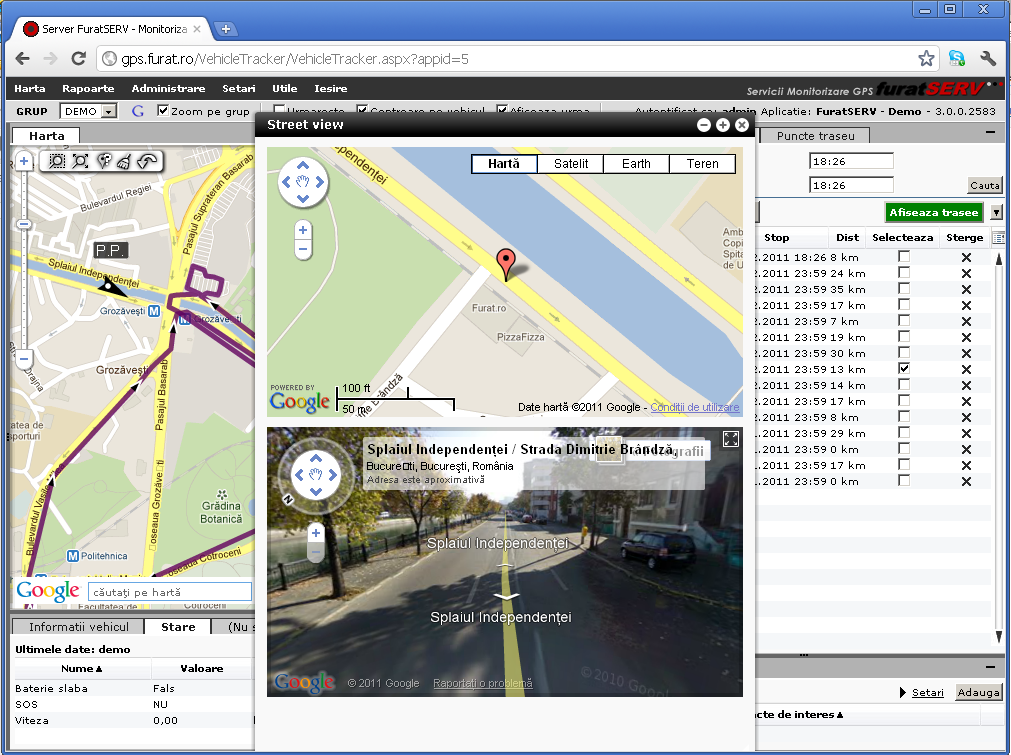1011x755 pixels.
Task: Click the left map zoom slider handle
Action: [x=24, y=224]
